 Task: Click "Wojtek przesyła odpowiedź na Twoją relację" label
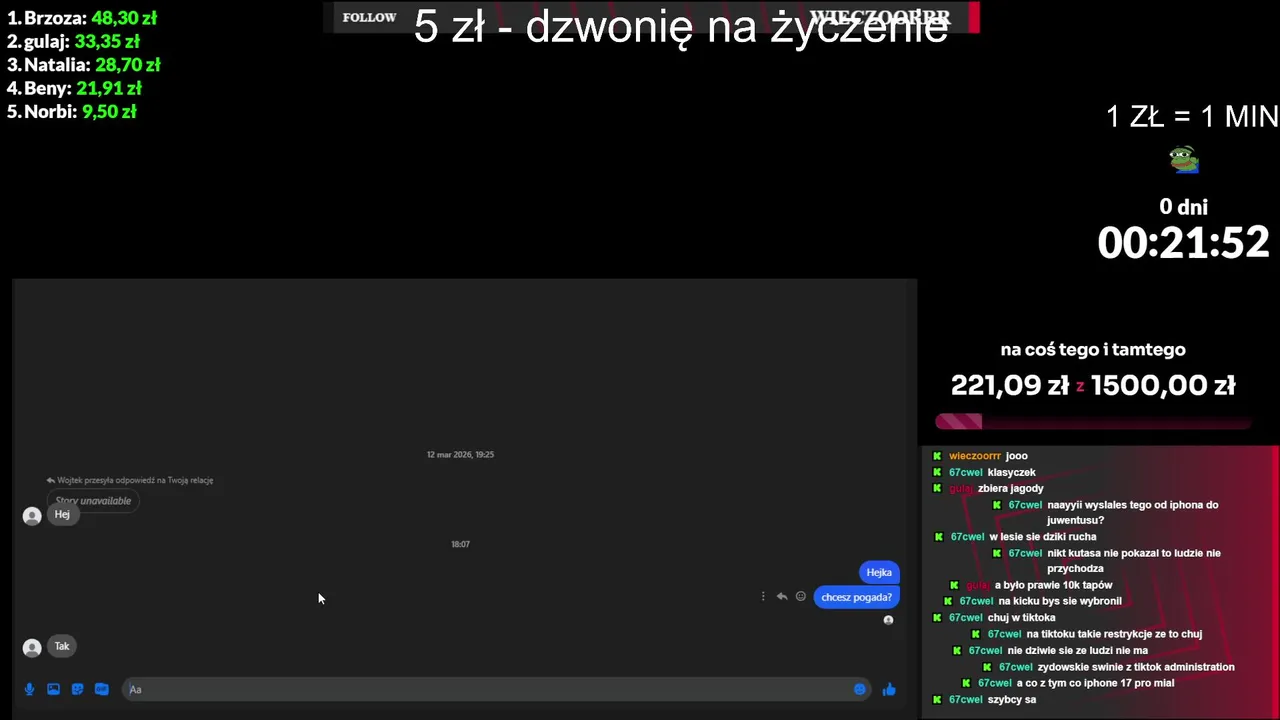coord(130,480)
